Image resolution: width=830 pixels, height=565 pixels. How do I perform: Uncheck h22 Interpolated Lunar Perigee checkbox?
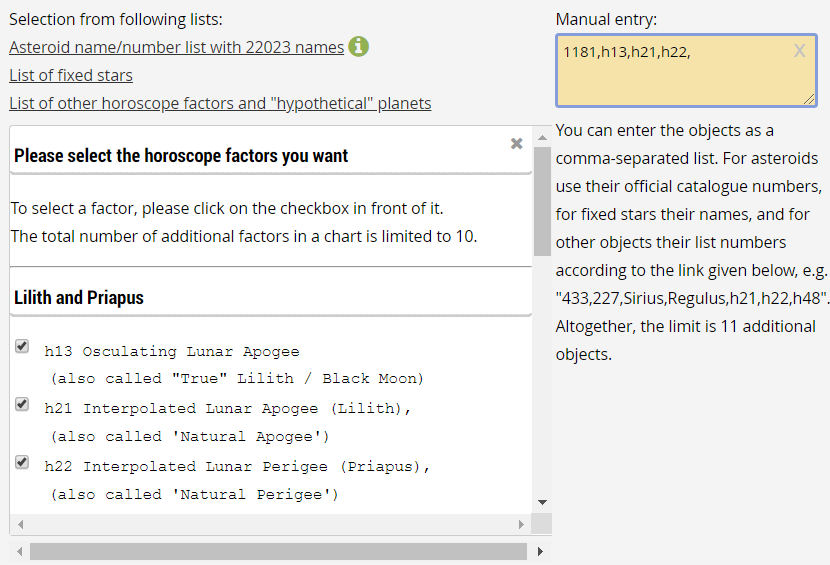(x=22, y=462)
